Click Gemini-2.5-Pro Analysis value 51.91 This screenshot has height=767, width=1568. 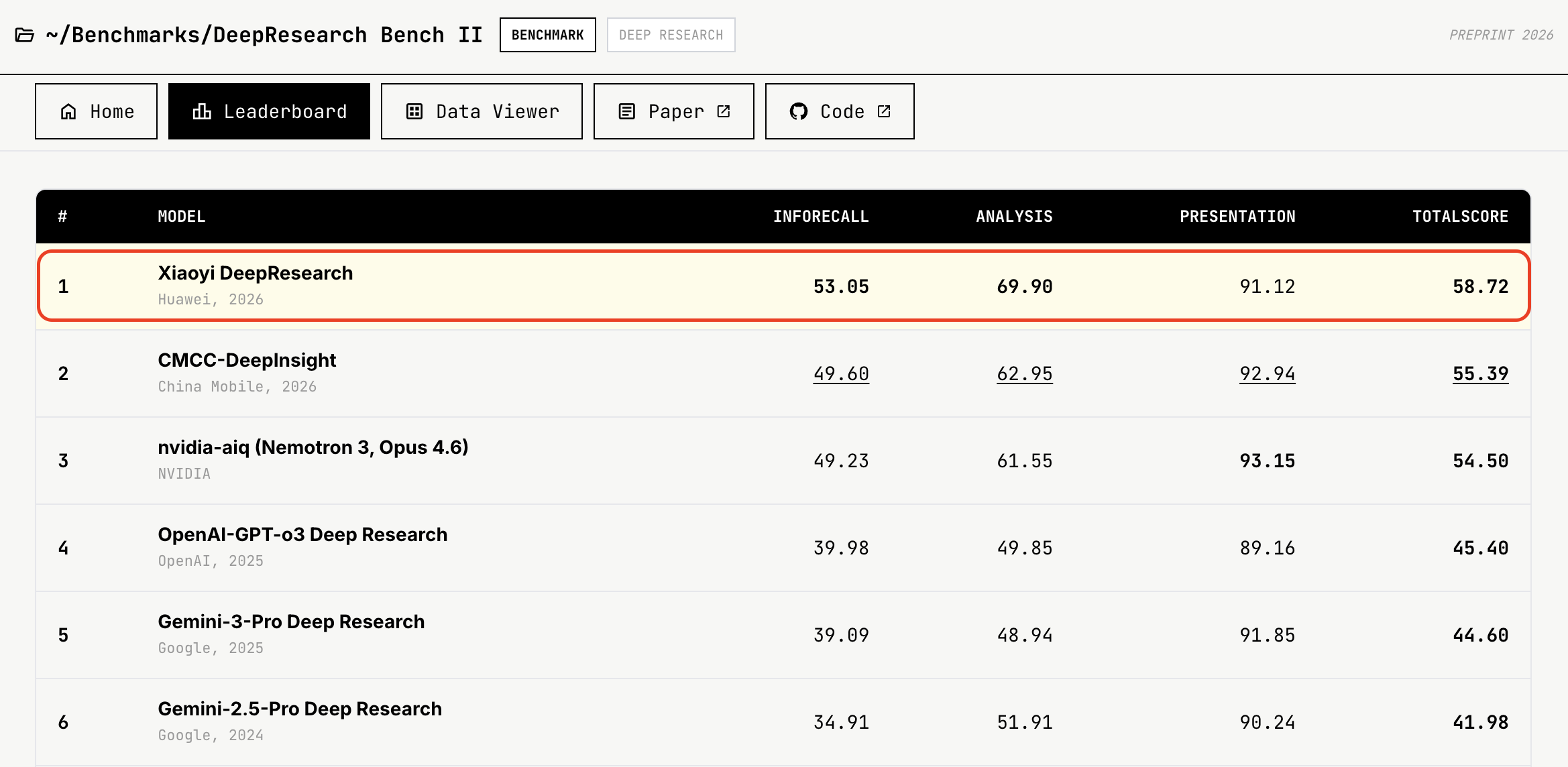1025,723
